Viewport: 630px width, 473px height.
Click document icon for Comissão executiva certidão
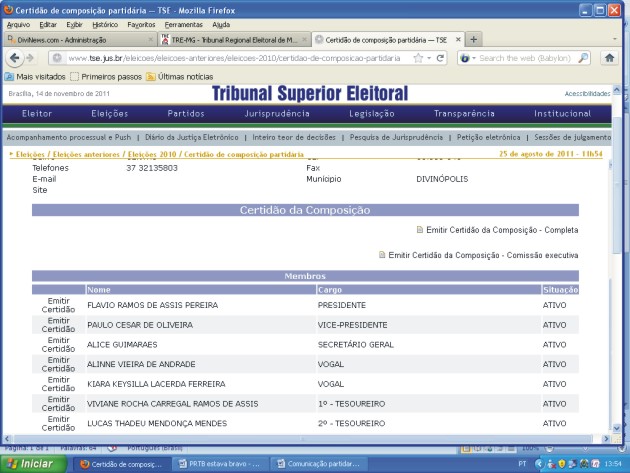[382, 255]
